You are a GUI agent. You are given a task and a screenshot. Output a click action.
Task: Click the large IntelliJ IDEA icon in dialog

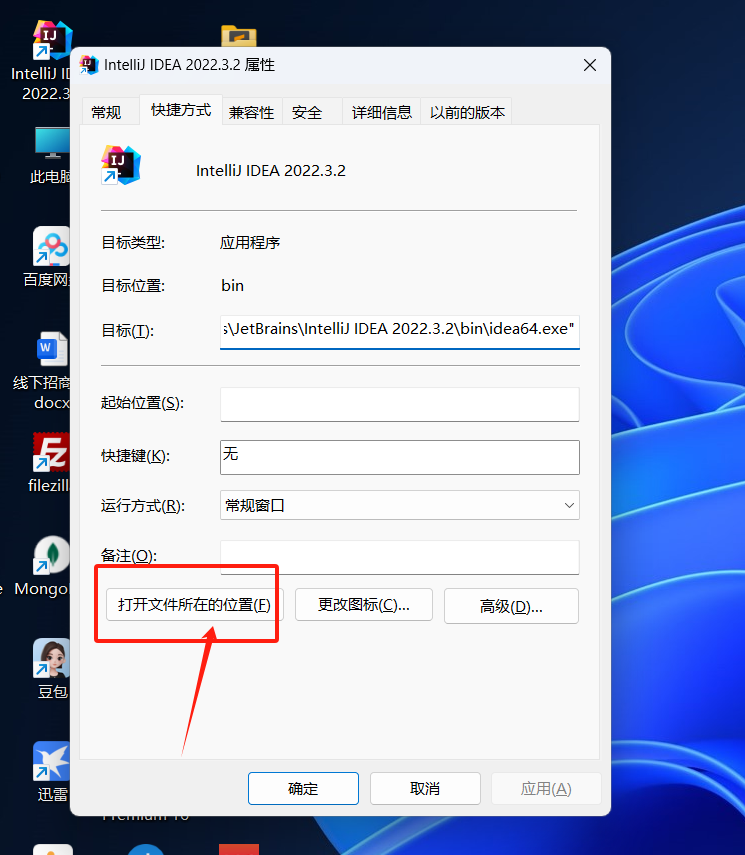(121, 165)
